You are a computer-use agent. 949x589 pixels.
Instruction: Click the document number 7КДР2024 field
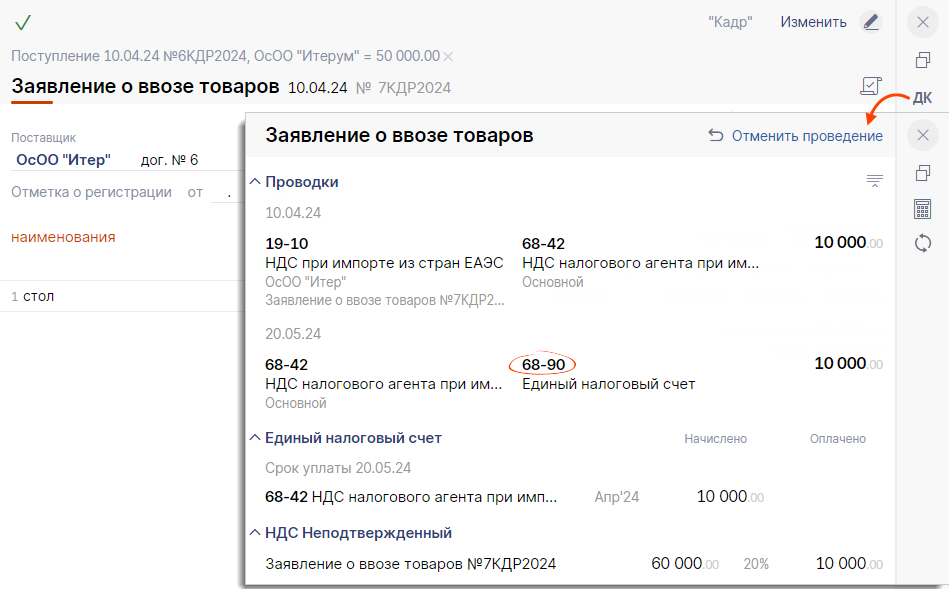[412, 88]
